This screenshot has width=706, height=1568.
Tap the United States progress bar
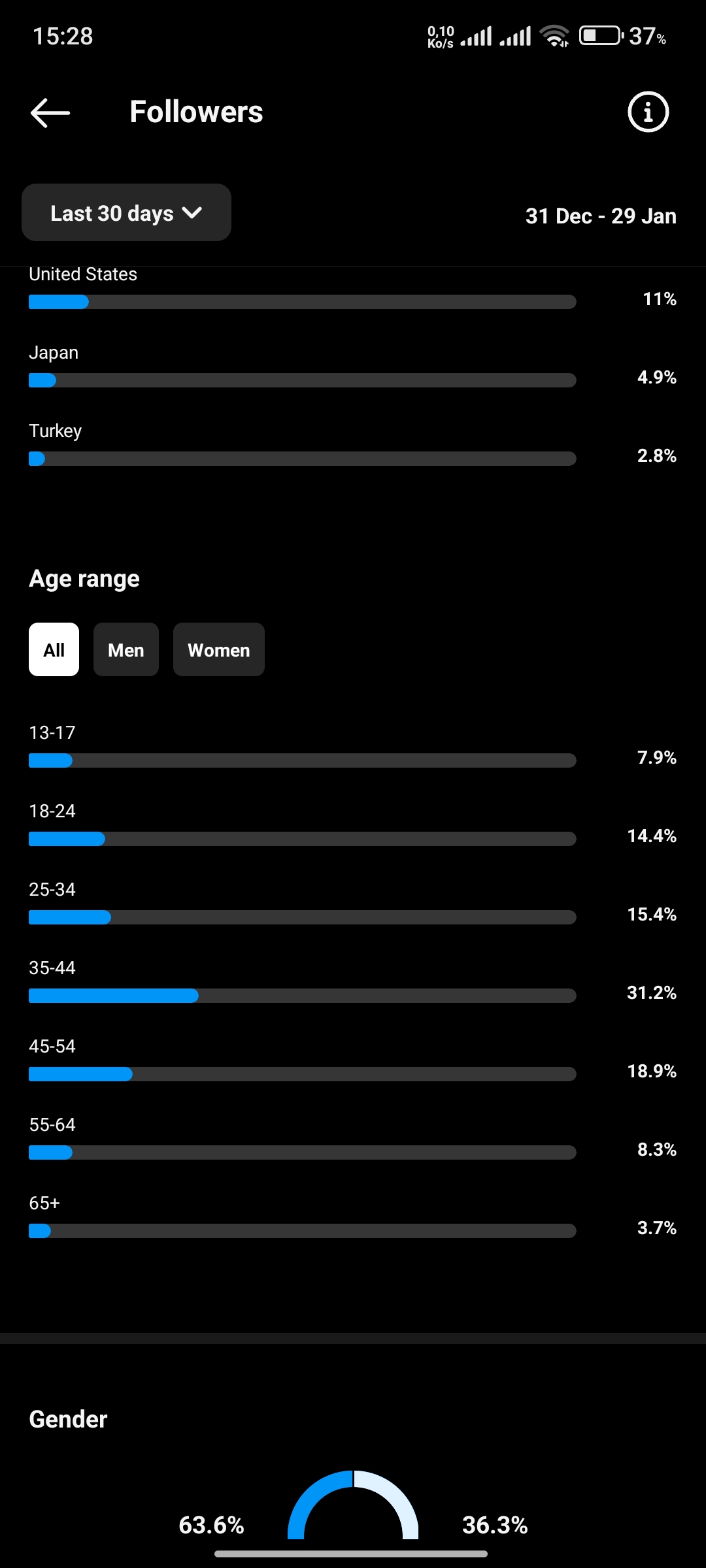click(x=302, y=302)
